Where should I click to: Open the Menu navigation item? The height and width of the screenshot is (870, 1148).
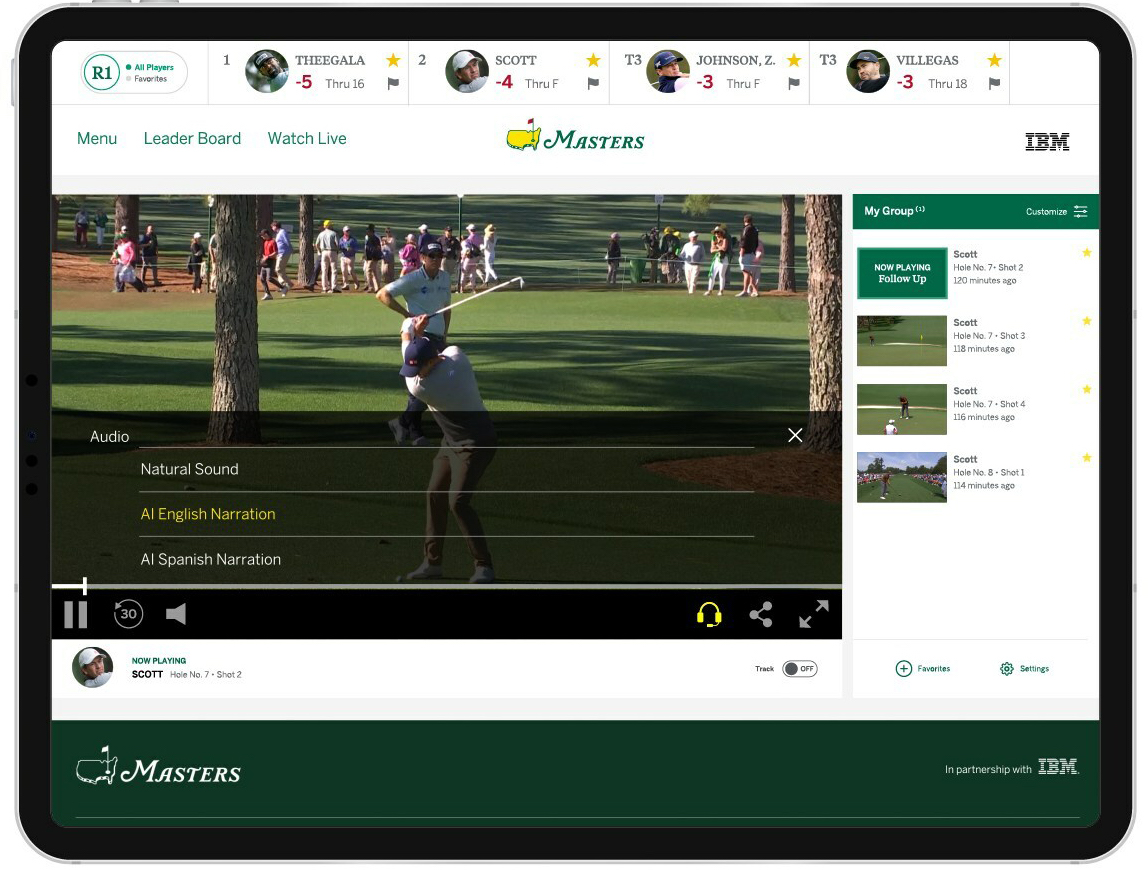[x=96, y=138]
